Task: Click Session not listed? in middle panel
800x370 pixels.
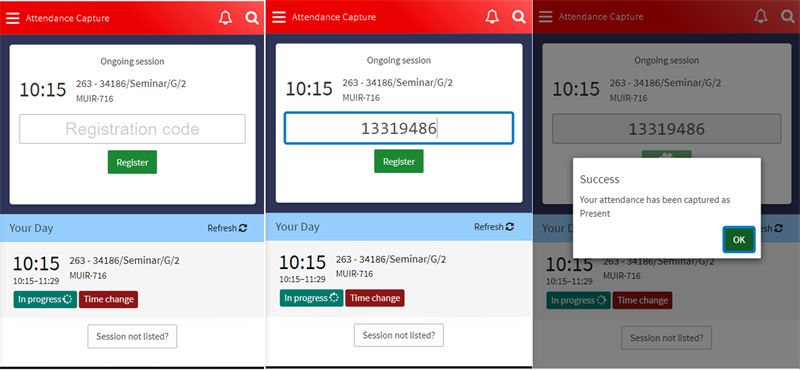Action: coord(399,335)
